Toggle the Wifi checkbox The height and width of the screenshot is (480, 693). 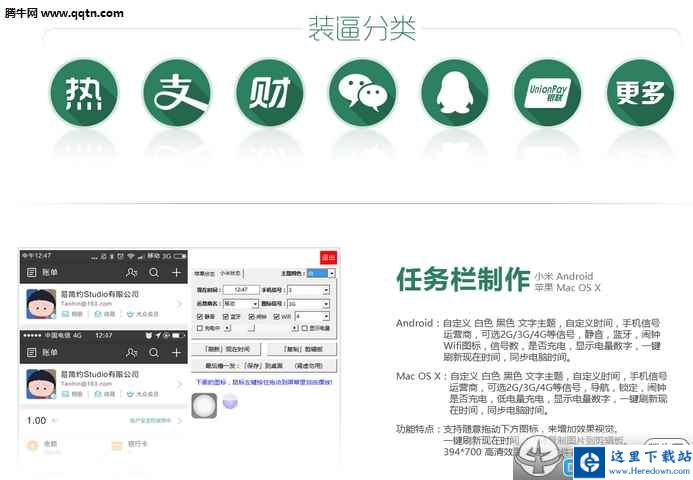(277, 316)
